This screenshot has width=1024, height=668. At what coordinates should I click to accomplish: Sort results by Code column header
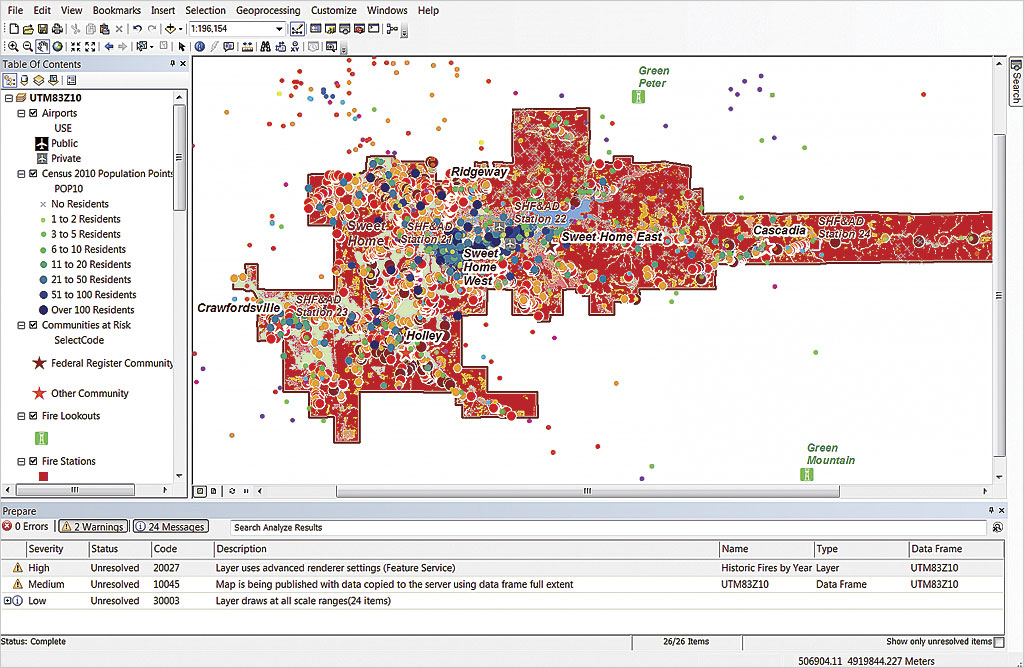[182, 549]
